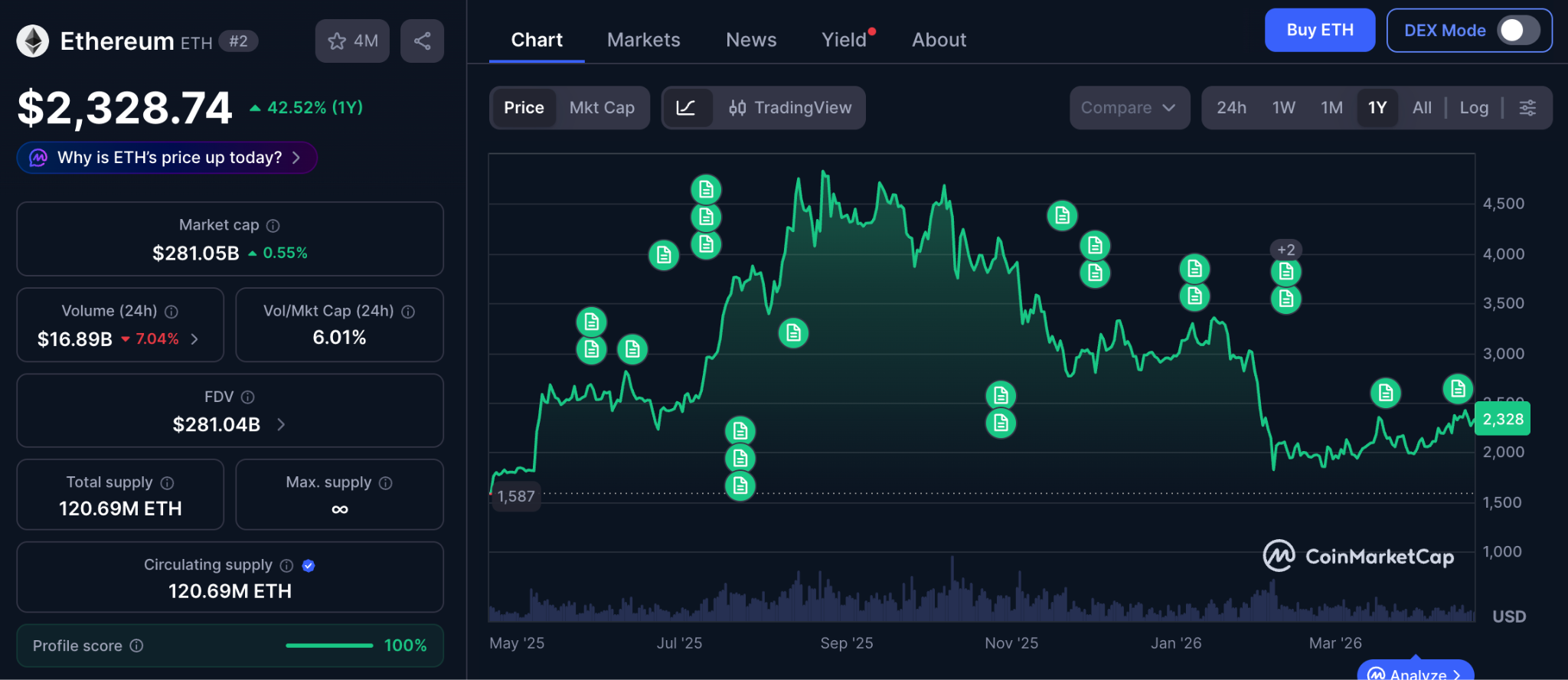Open the News tab
The image size is (1568, 680).
pyautogui.click(x=750, y=40)
